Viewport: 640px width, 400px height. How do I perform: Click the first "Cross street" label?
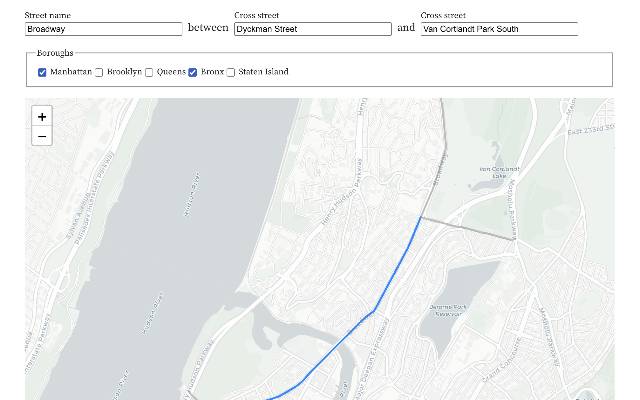pyautogui.click(x=257, y=15)
